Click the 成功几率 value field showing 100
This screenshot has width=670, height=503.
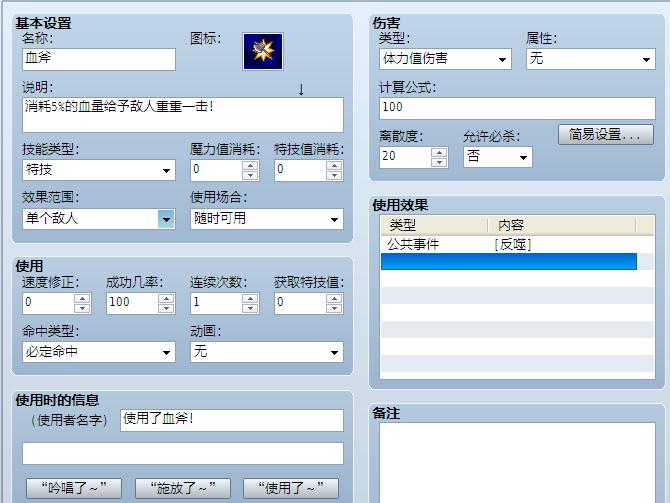(132, 303)
